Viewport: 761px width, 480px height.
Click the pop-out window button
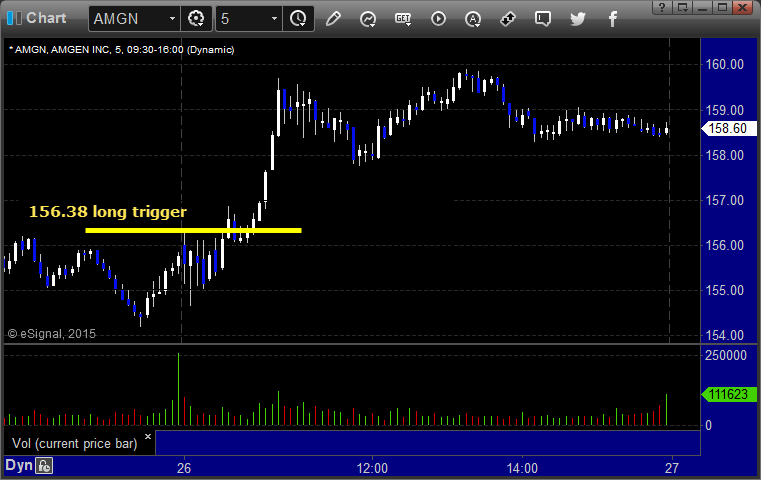coord(682,7)
